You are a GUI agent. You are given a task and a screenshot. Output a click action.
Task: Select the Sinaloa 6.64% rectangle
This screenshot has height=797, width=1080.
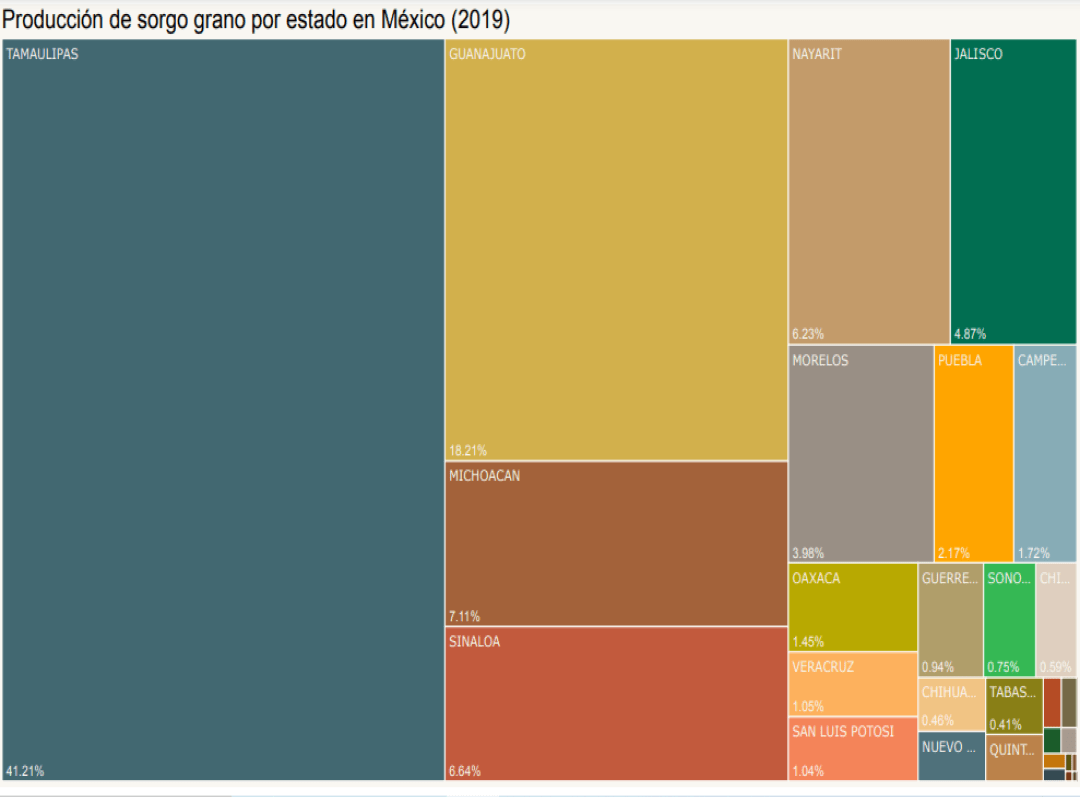click(x=616, y=703)
